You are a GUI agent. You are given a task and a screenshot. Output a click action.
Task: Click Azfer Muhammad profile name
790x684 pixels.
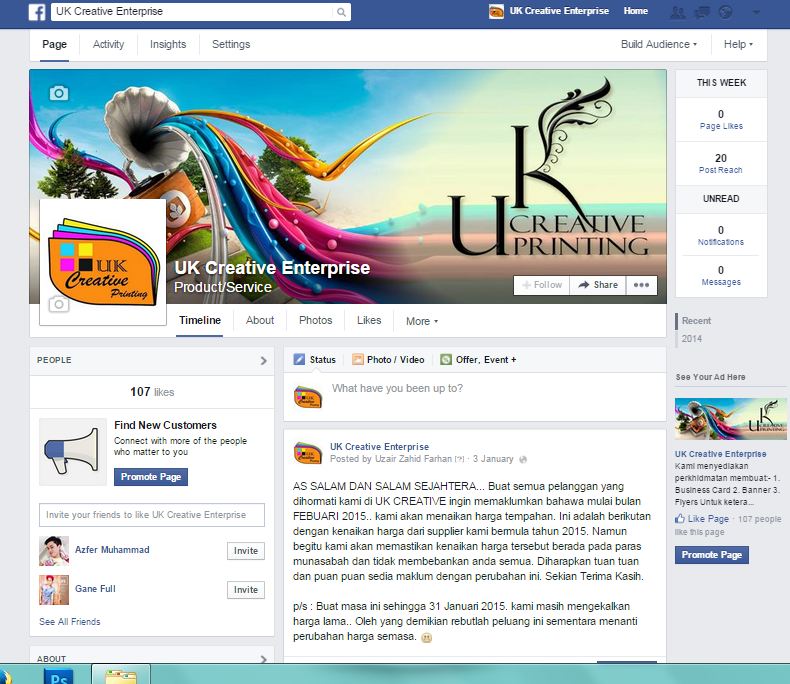[112, 550]
